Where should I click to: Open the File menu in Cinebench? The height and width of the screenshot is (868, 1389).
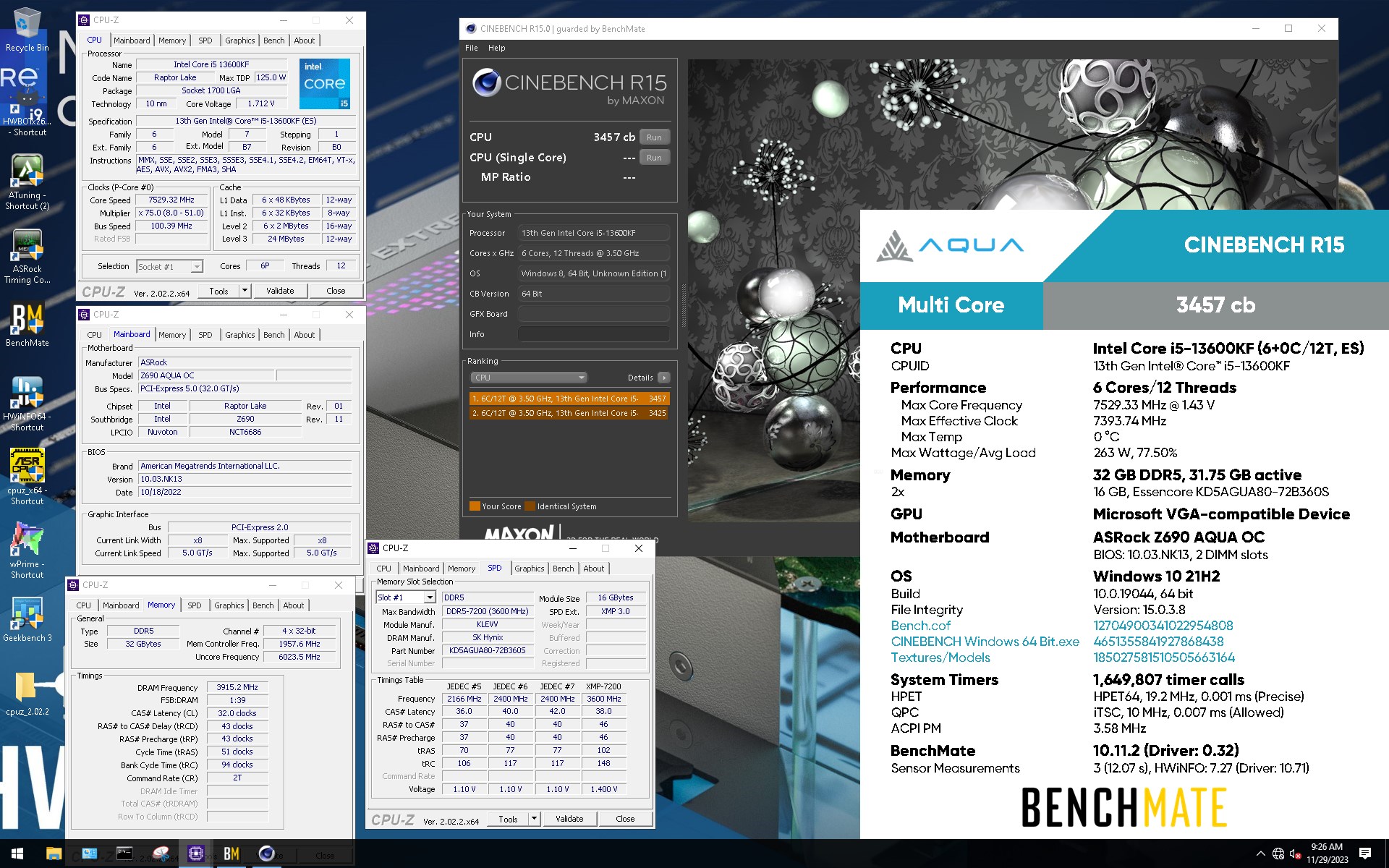[x=472, y=48]
